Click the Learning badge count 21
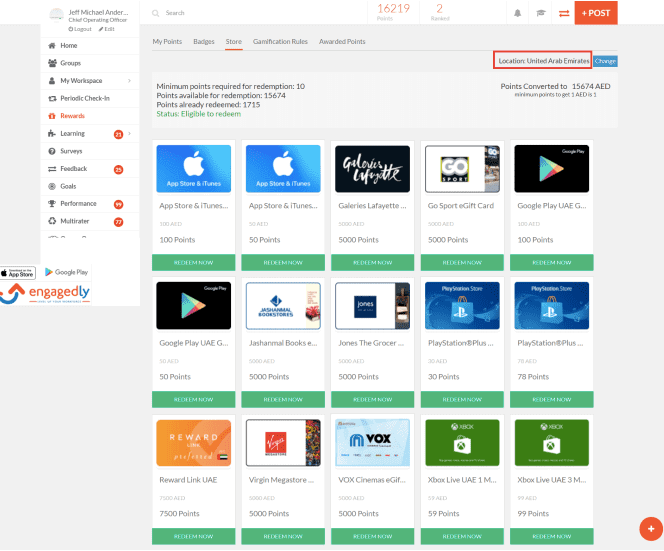 pos(119,135)
